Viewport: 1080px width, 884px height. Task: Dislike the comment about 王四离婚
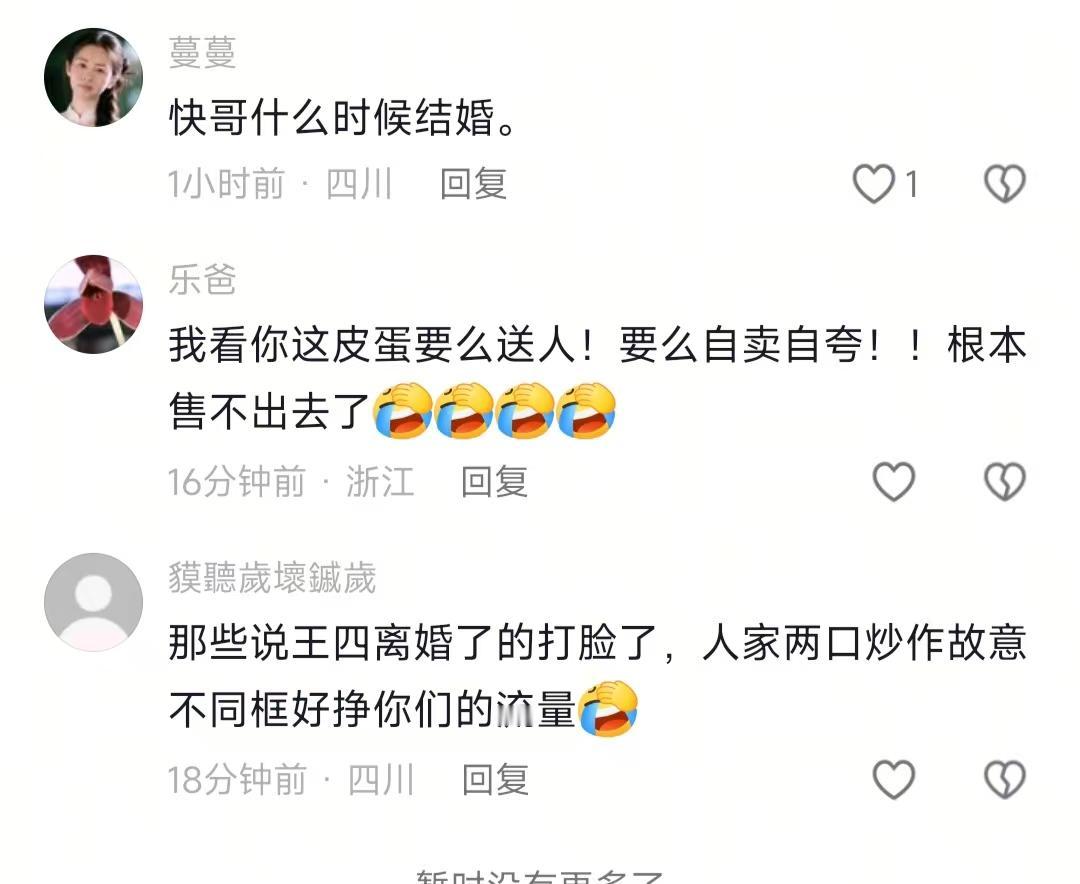click(1005, 779)
